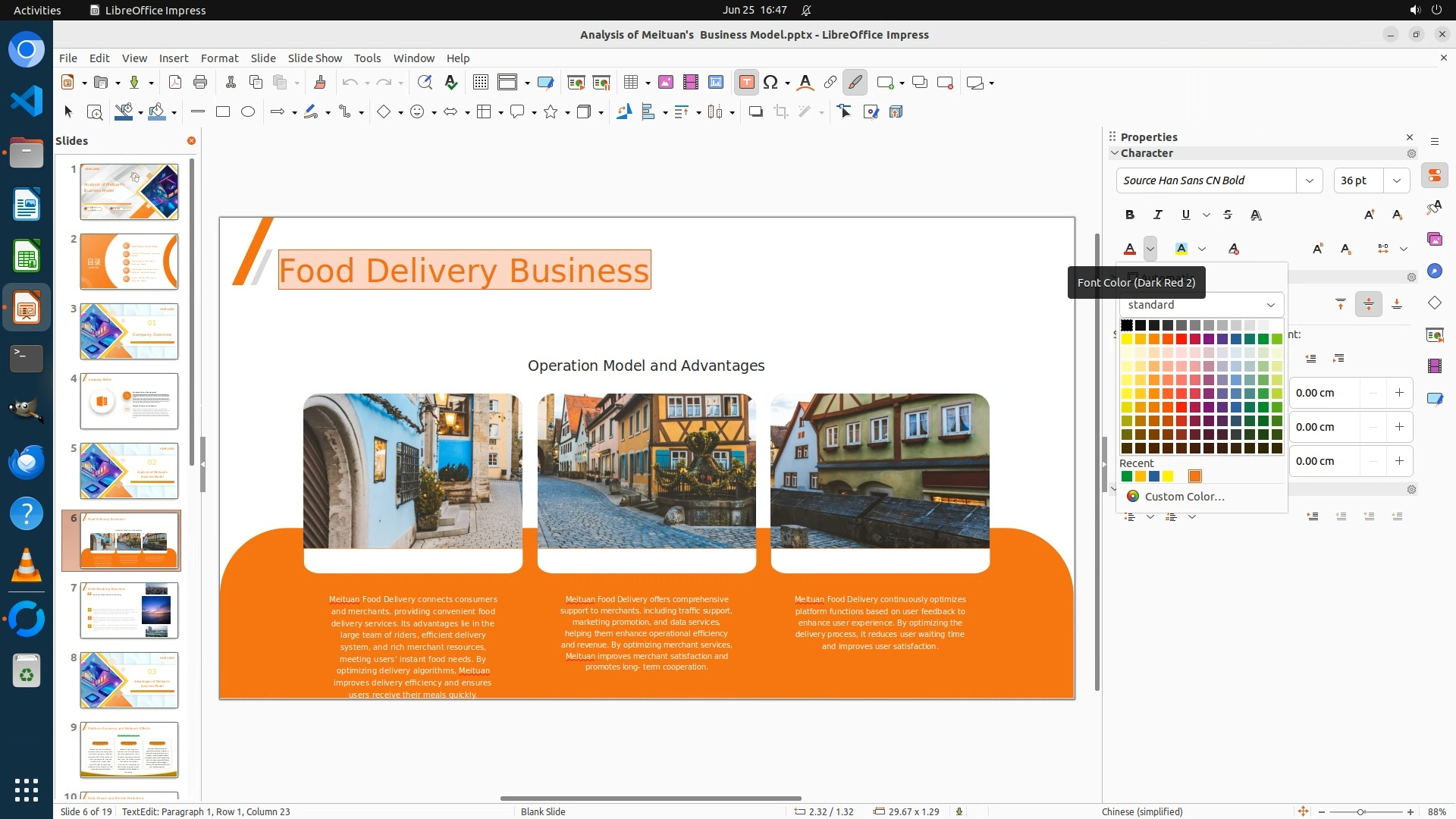This screenshot has width=1456, height=819.
Task: Click the Insert Fontwork Text icon
Action: tap(805, 83)
